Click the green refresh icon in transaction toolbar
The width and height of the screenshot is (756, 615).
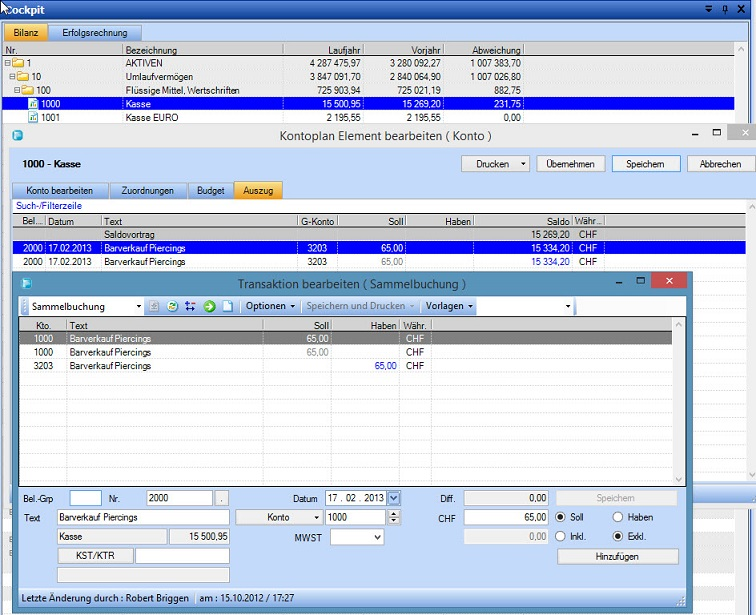tap(170, 306)
